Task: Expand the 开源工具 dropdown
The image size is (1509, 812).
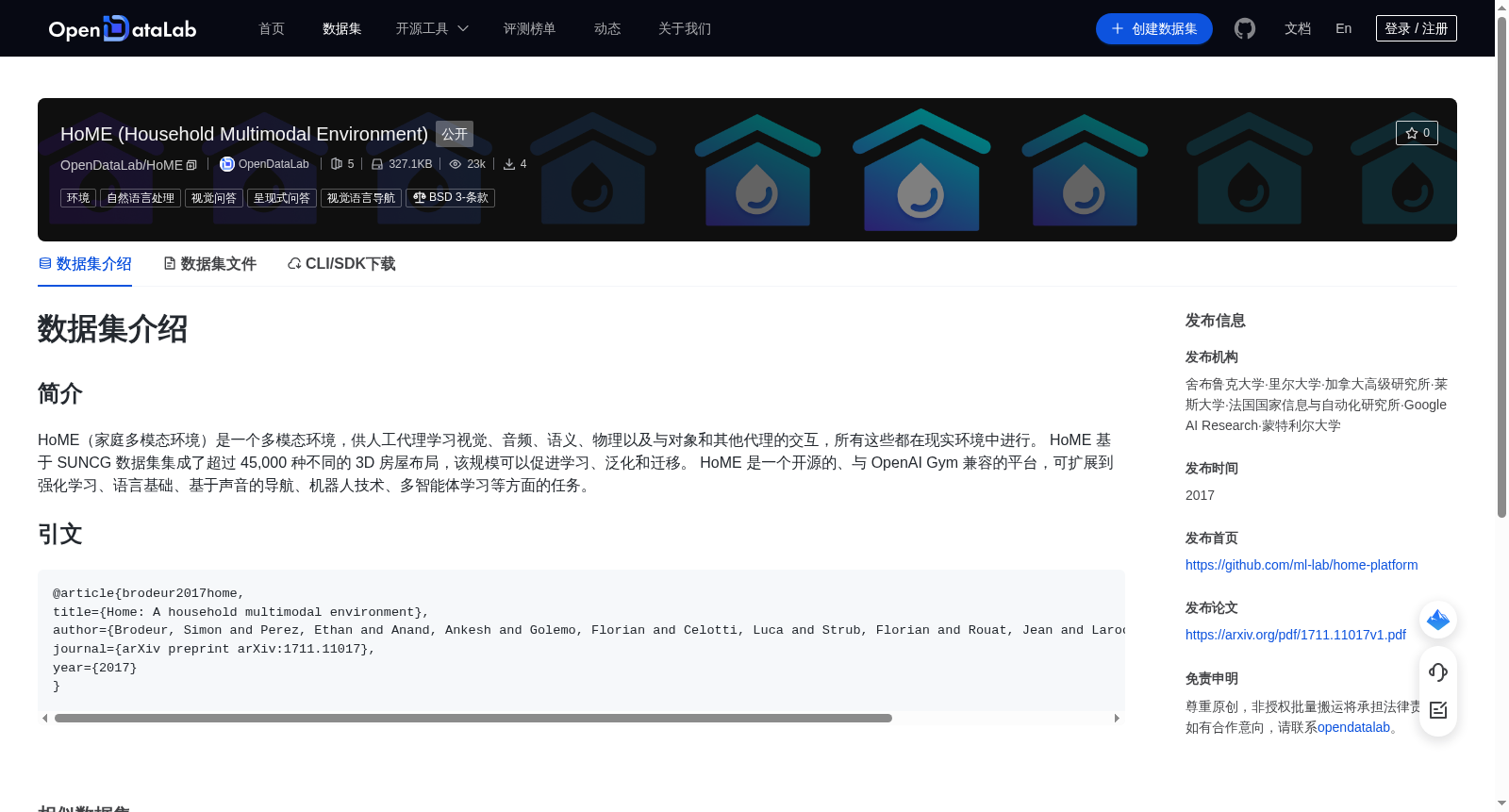Action: tap(432, 28)
